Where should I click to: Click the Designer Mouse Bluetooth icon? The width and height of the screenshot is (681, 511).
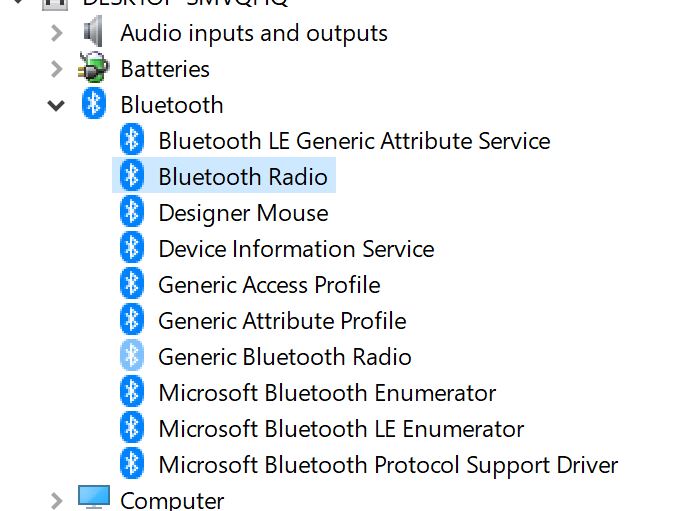coord(132,213)
